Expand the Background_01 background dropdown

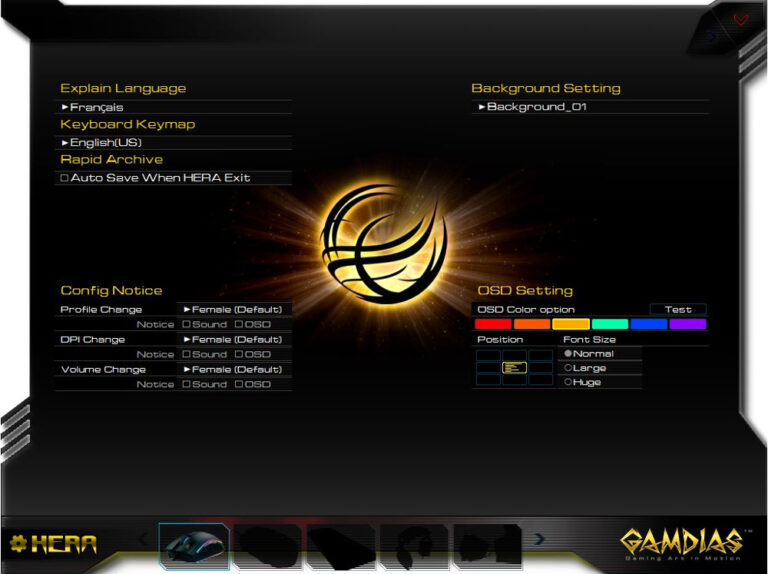(x=590, y=107)
